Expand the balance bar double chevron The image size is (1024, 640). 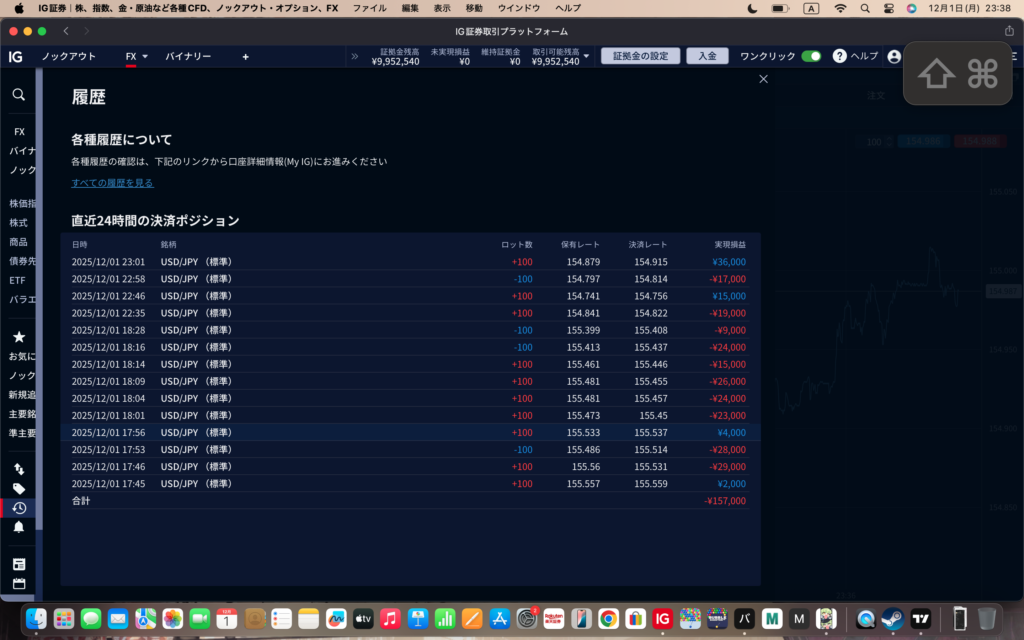click(x=354, y=57)
